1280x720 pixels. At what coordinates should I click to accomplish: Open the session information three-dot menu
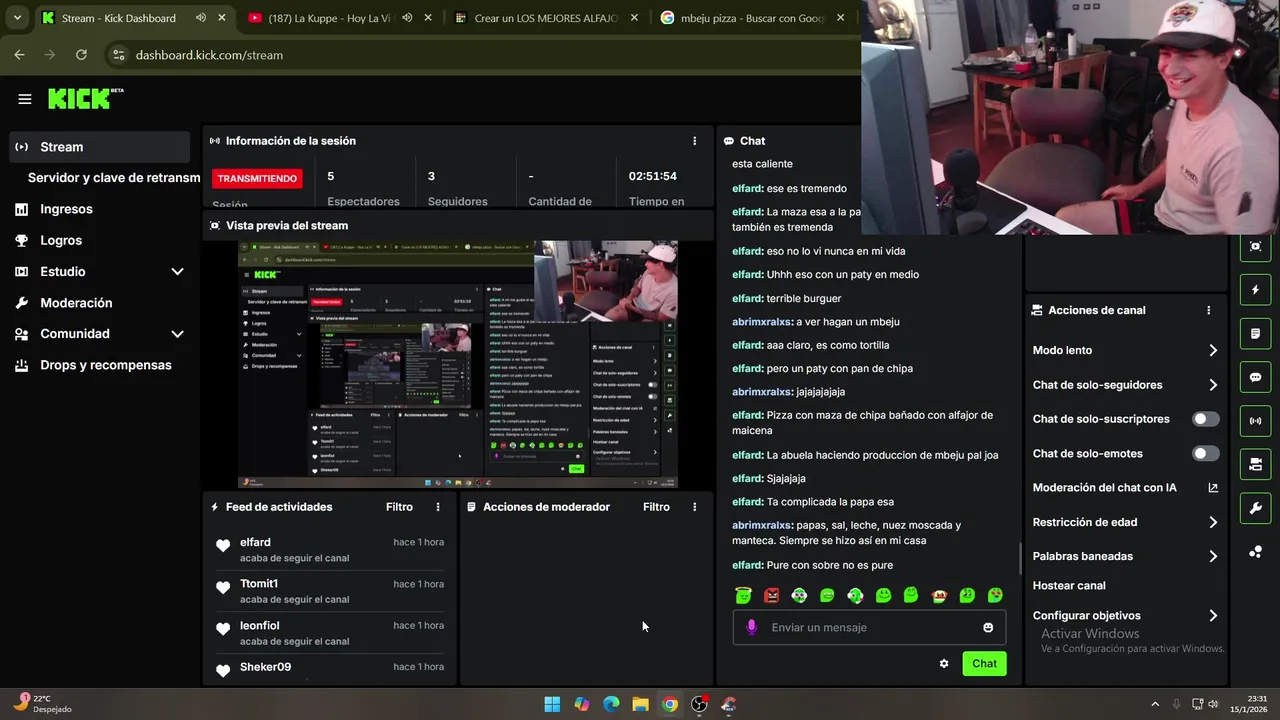point(695,141)
